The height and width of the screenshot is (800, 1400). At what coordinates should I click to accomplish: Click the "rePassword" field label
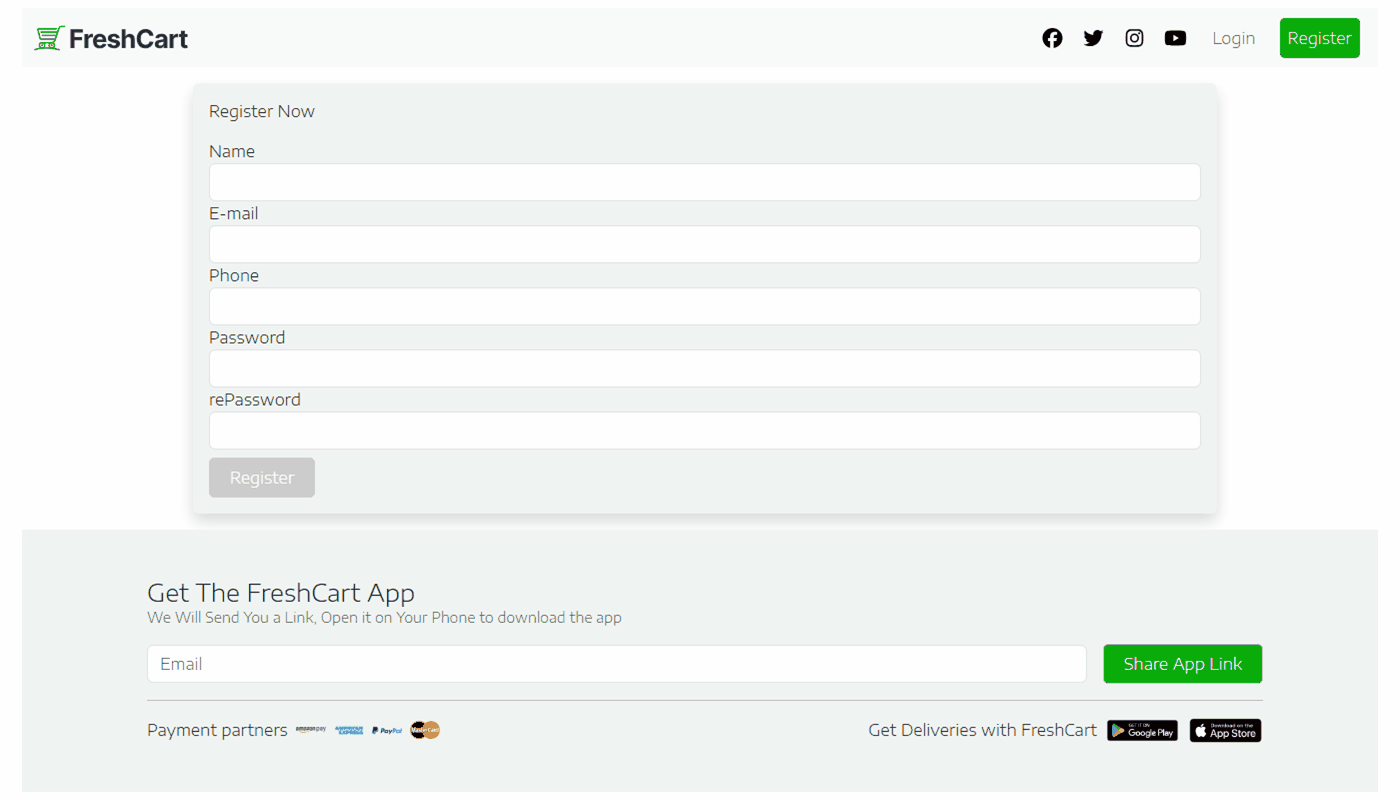click(x=255, y=399)
